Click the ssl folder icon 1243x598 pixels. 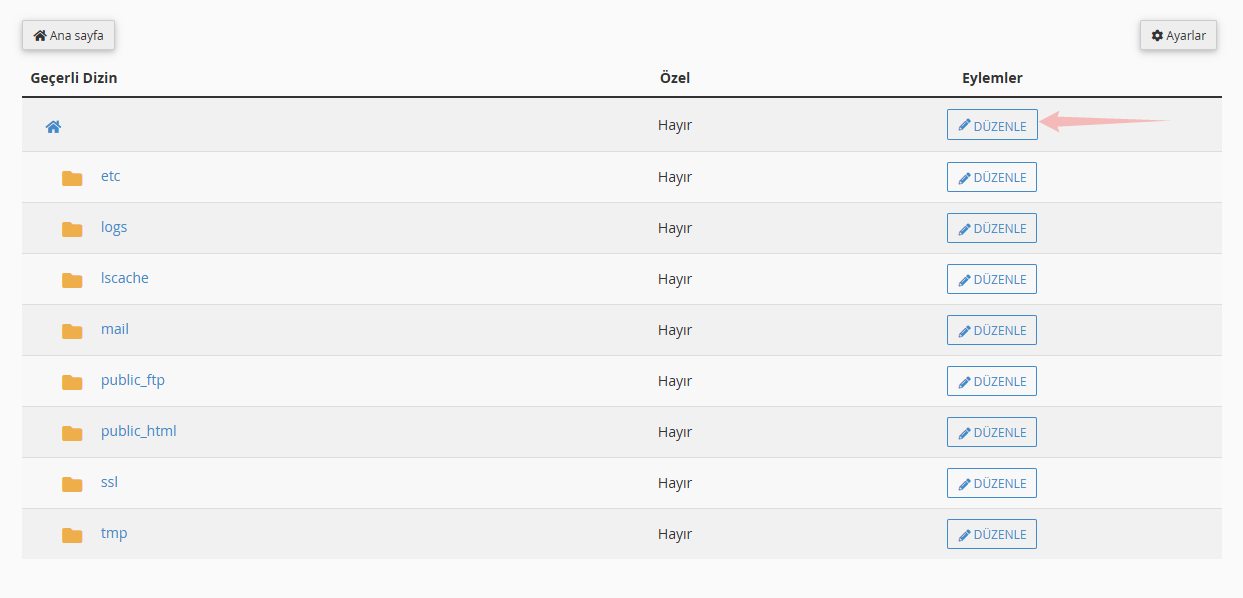pos(72,484)
